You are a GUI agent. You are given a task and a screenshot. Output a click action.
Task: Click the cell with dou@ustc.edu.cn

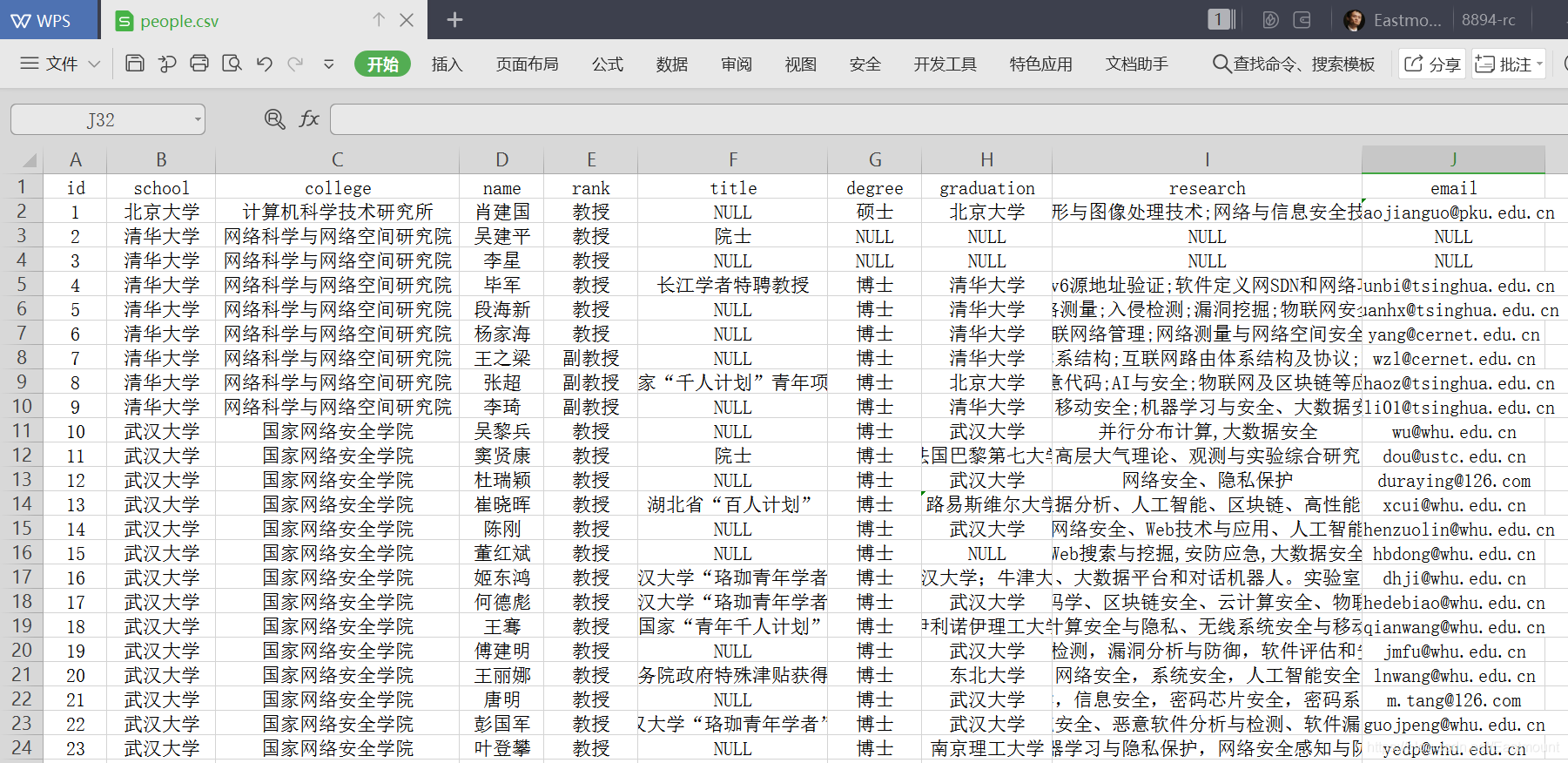coord(1453,456)
